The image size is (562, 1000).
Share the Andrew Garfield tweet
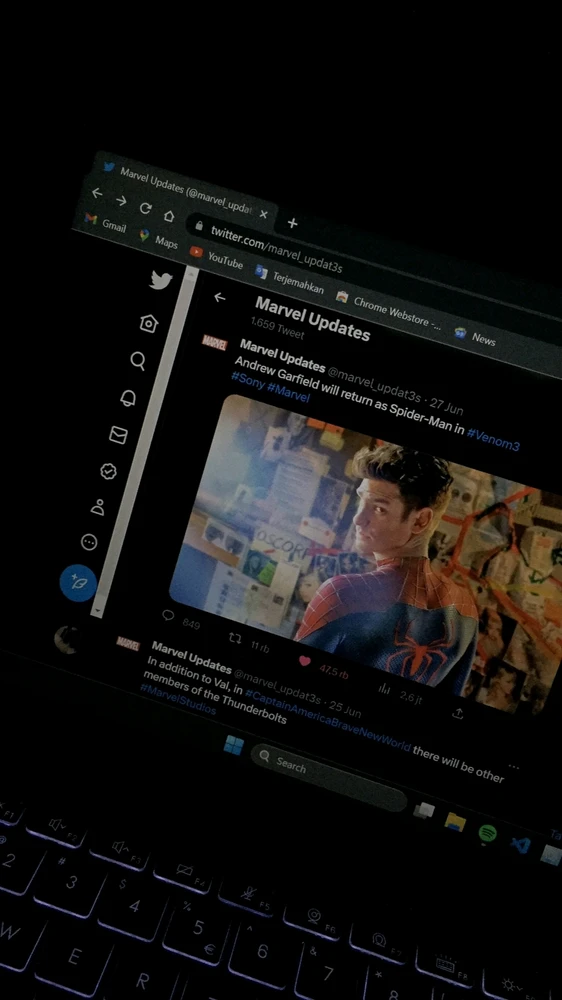coord(457,713)
